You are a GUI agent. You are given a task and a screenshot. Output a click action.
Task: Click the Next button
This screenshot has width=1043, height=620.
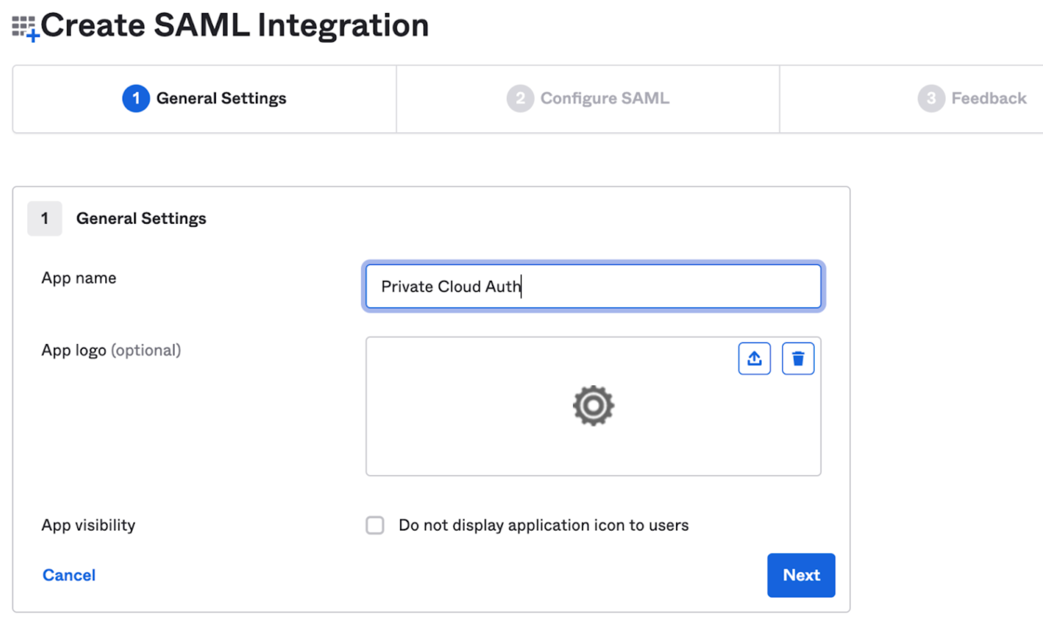point(801,575)
